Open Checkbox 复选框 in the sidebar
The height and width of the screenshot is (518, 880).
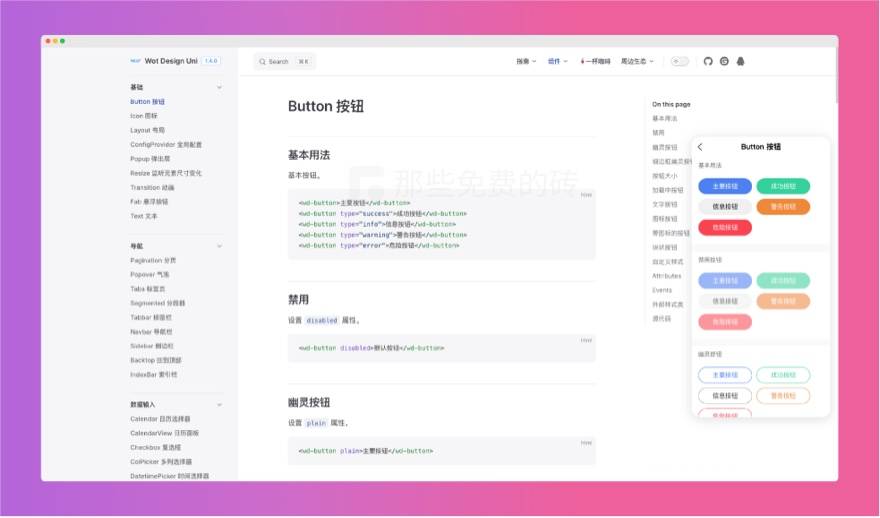click(155, 448)
